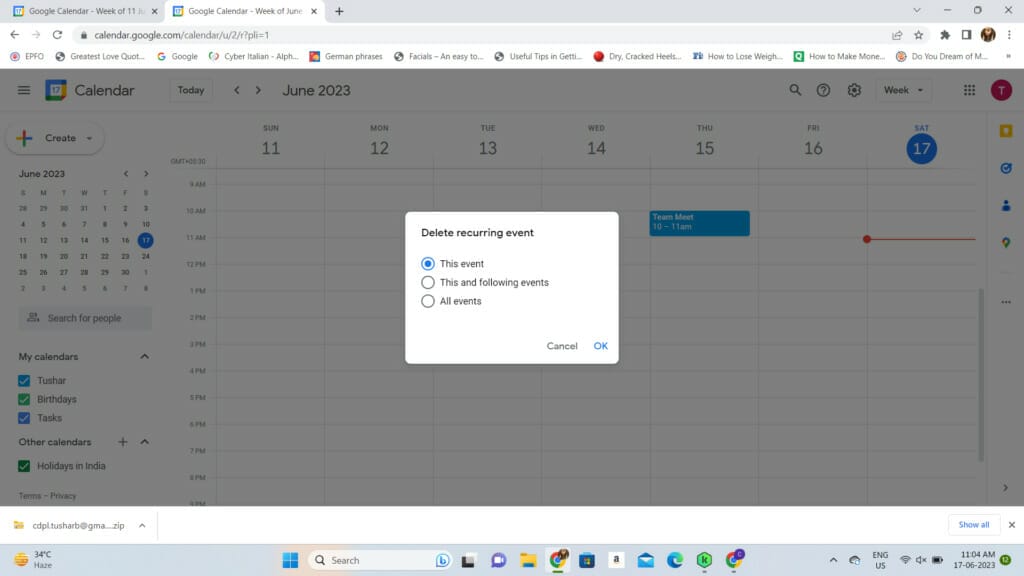The image size is (1024, 576).
Task: Bookmark this page star icon
Action: coord(918,35)
